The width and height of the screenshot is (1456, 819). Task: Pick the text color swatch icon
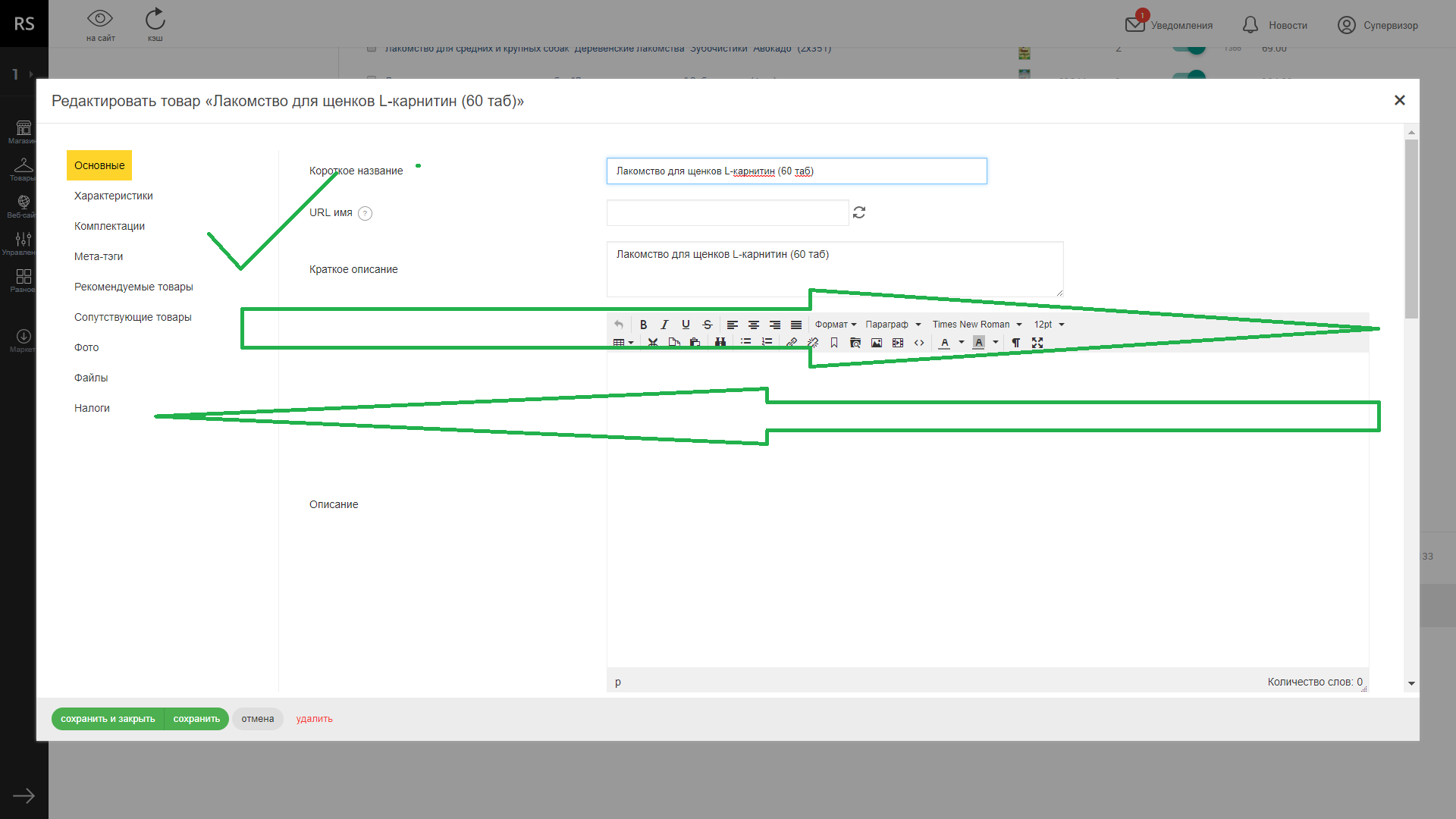point(944,343)
